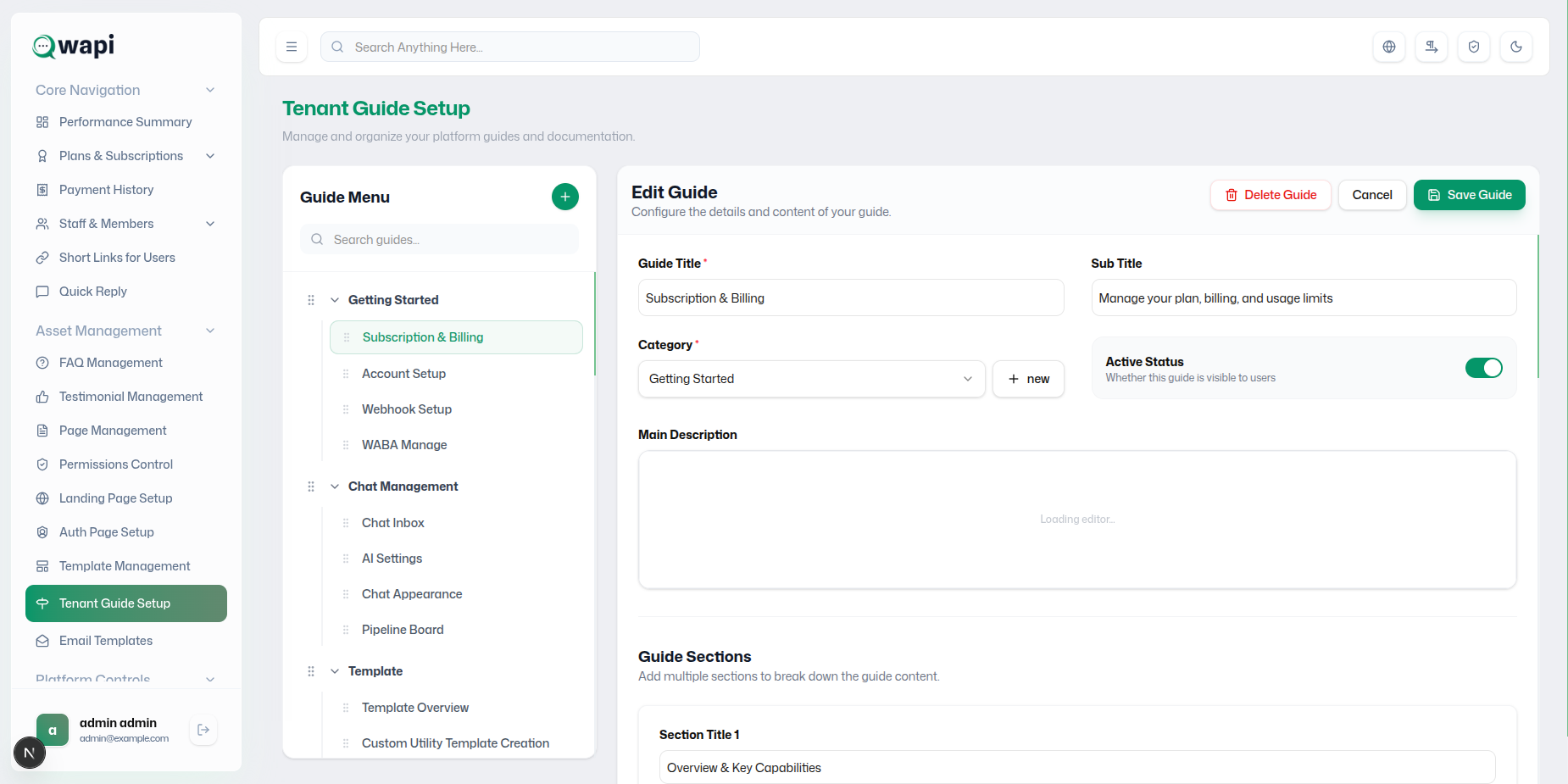The image size is (1568, 784).
Task: Edit the Sub Title field
Action: 1304,298
